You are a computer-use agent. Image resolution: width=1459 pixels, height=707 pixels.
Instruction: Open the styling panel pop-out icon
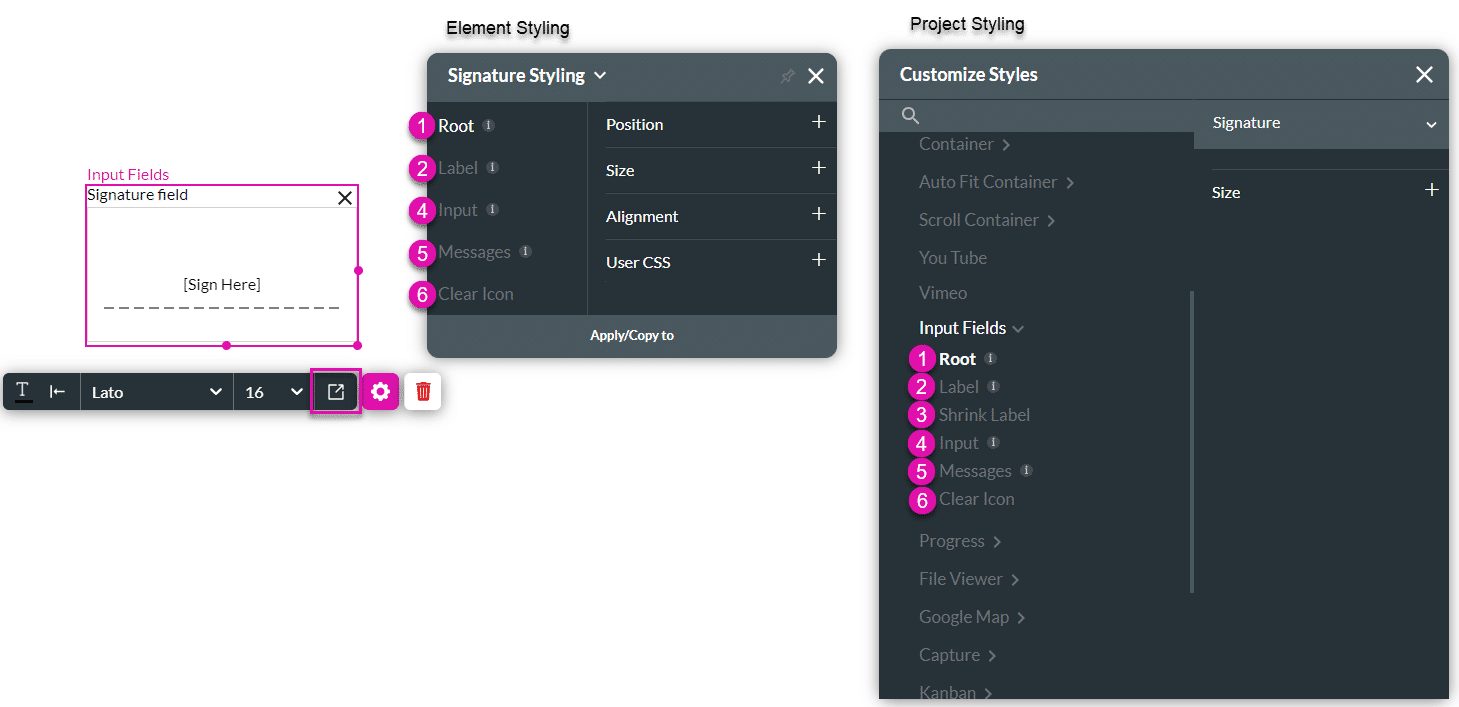tap(336, 392)
